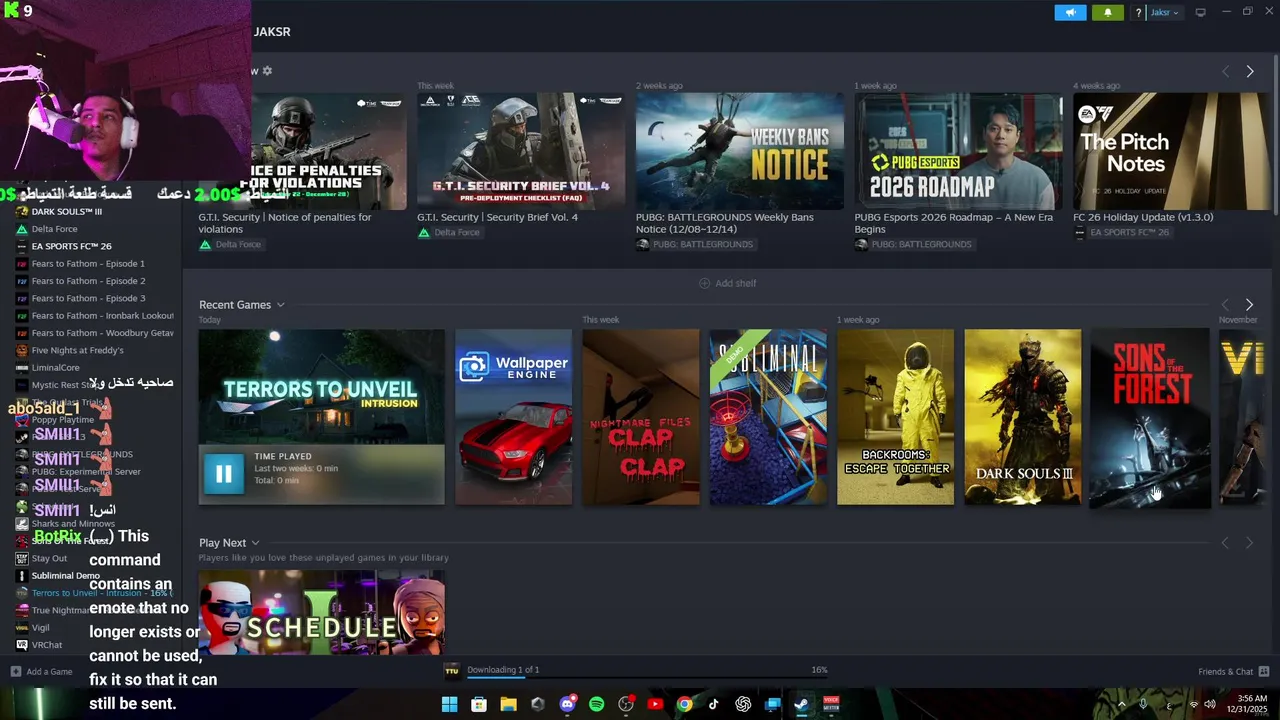Open What's New settings gear
The width and height of the screenshot is (1280, 720).
point(267,71)
